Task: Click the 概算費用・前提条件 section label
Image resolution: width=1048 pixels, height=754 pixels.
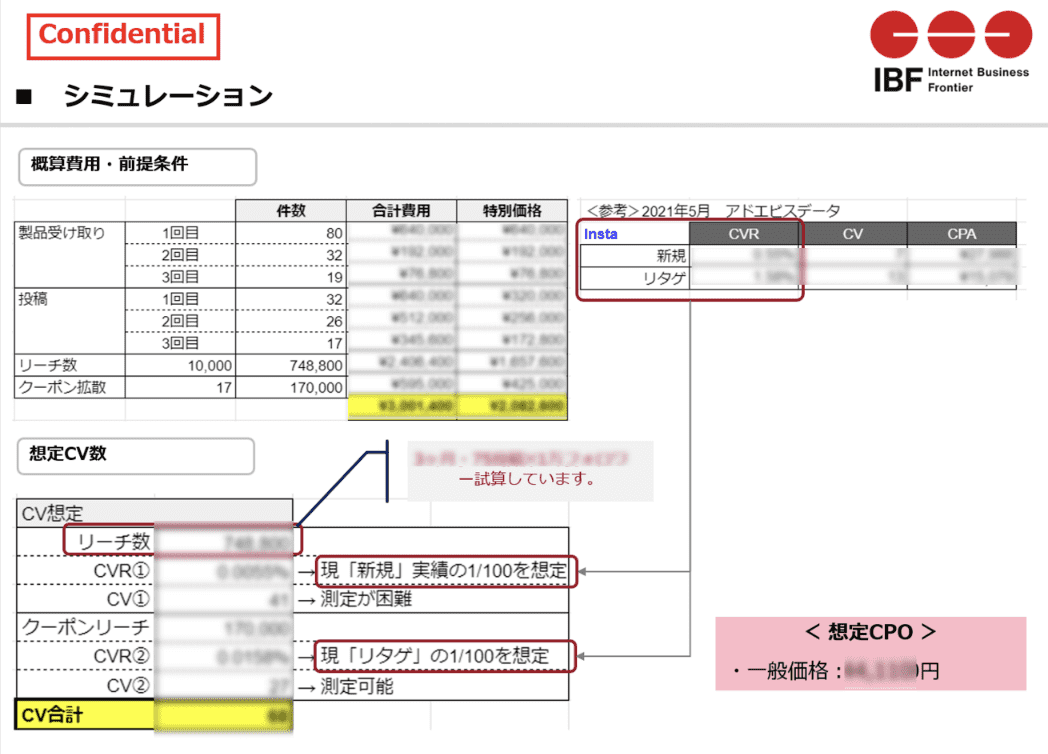Action: (x=110, y=166)
